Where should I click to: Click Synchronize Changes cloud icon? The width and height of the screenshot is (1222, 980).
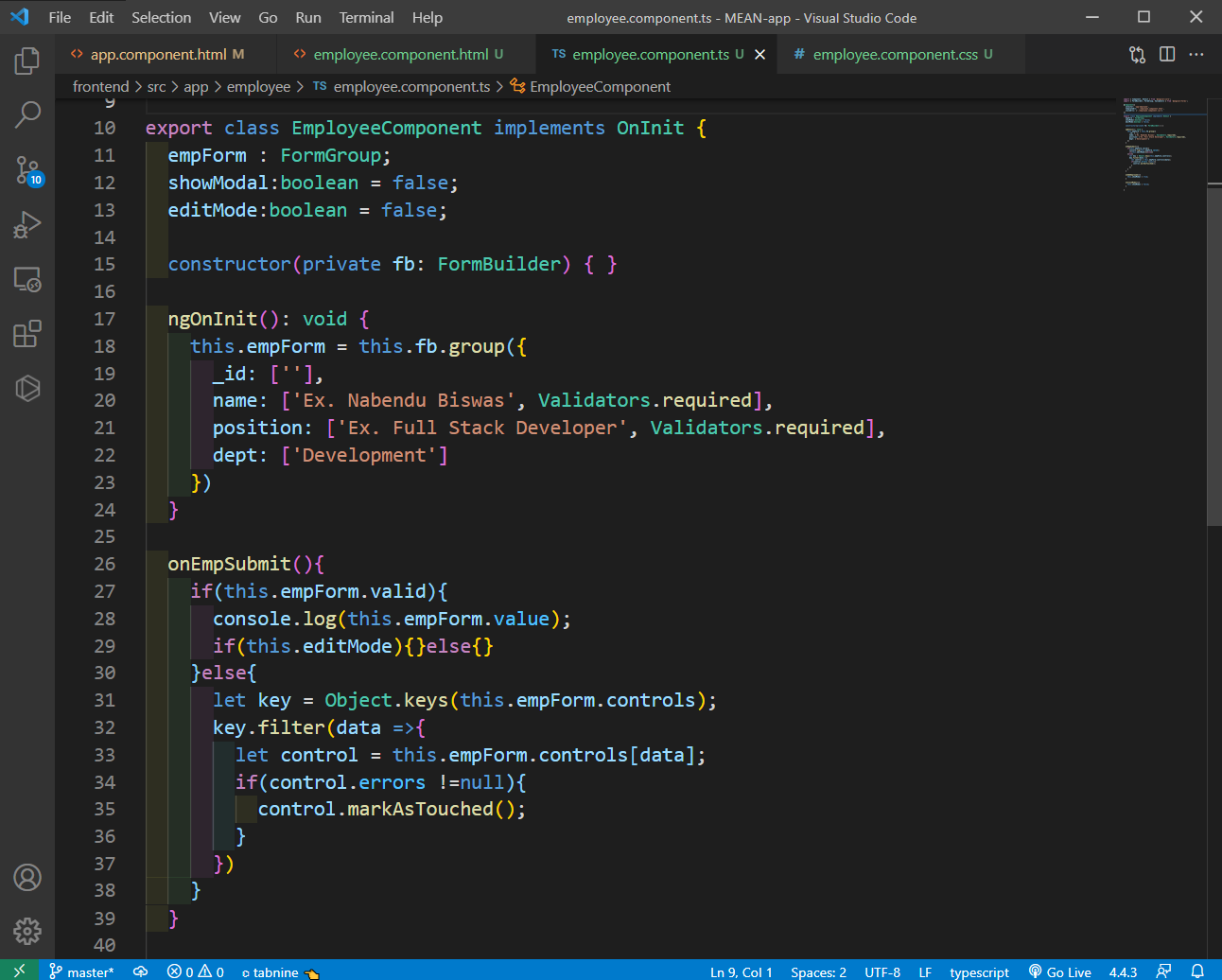tap(140, 971)
